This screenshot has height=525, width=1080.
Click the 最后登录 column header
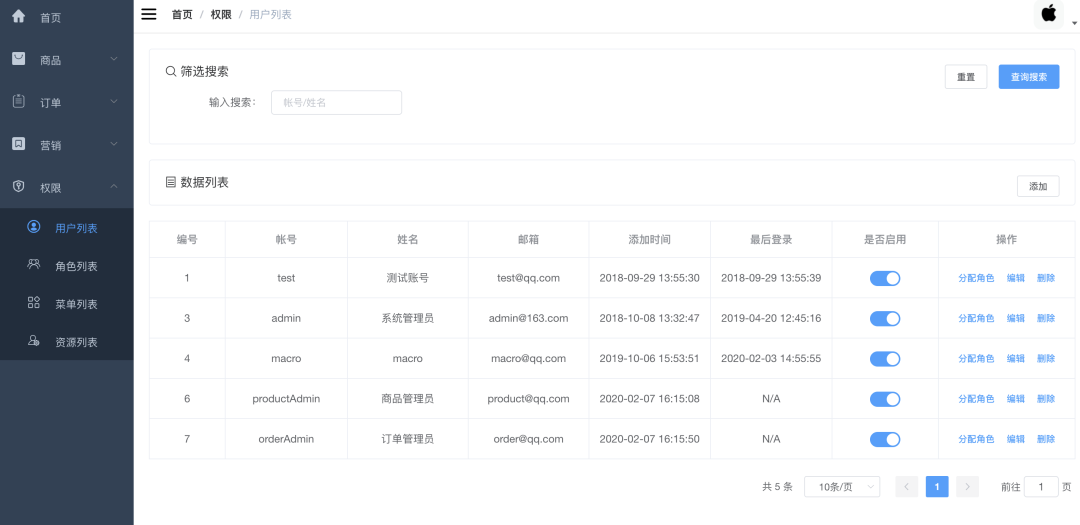pyautogui.click(x=771, y=240)
